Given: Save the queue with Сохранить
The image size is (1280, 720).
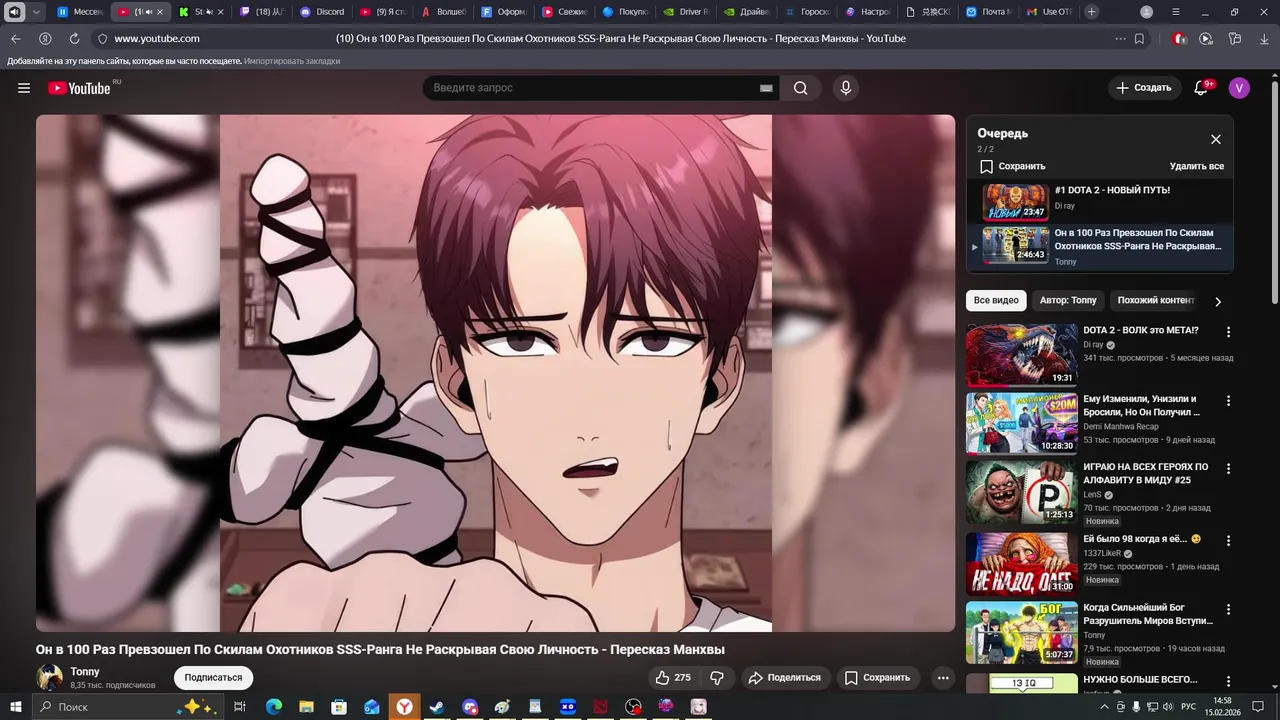Looking at the screenshot, I should (x=1012, y=167).
